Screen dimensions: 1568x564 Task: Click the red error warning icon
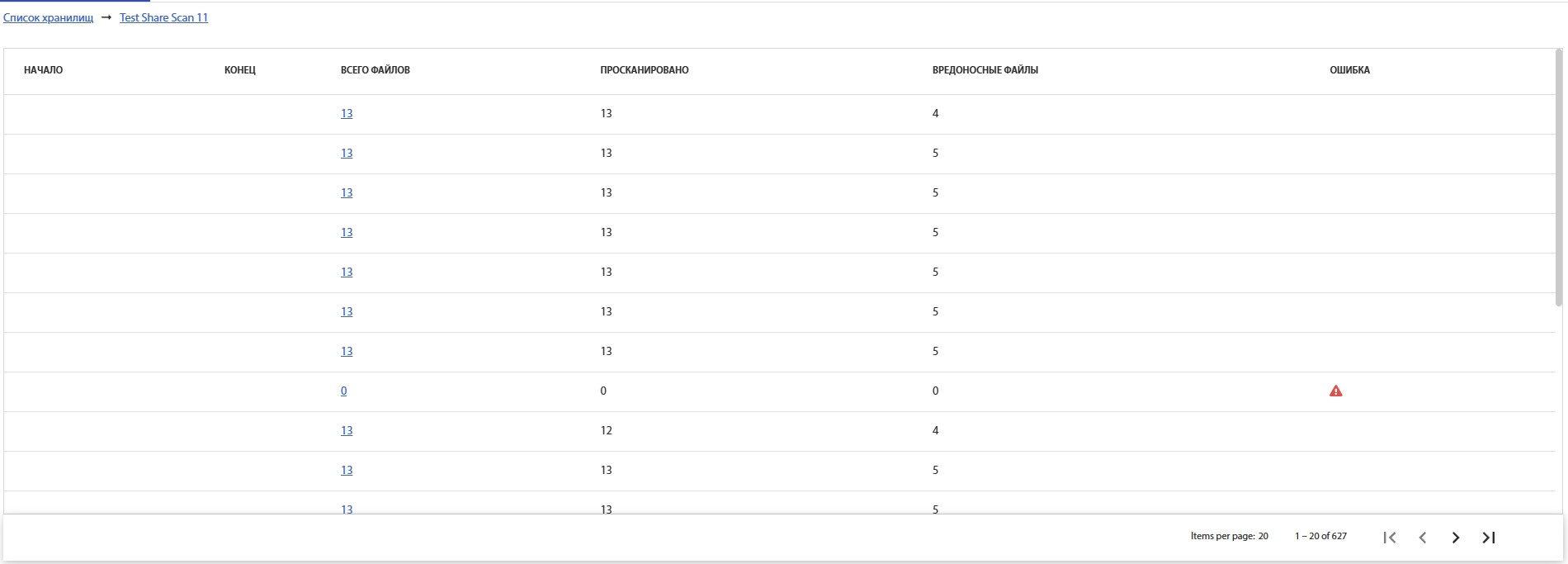(x=1335, y=391)
